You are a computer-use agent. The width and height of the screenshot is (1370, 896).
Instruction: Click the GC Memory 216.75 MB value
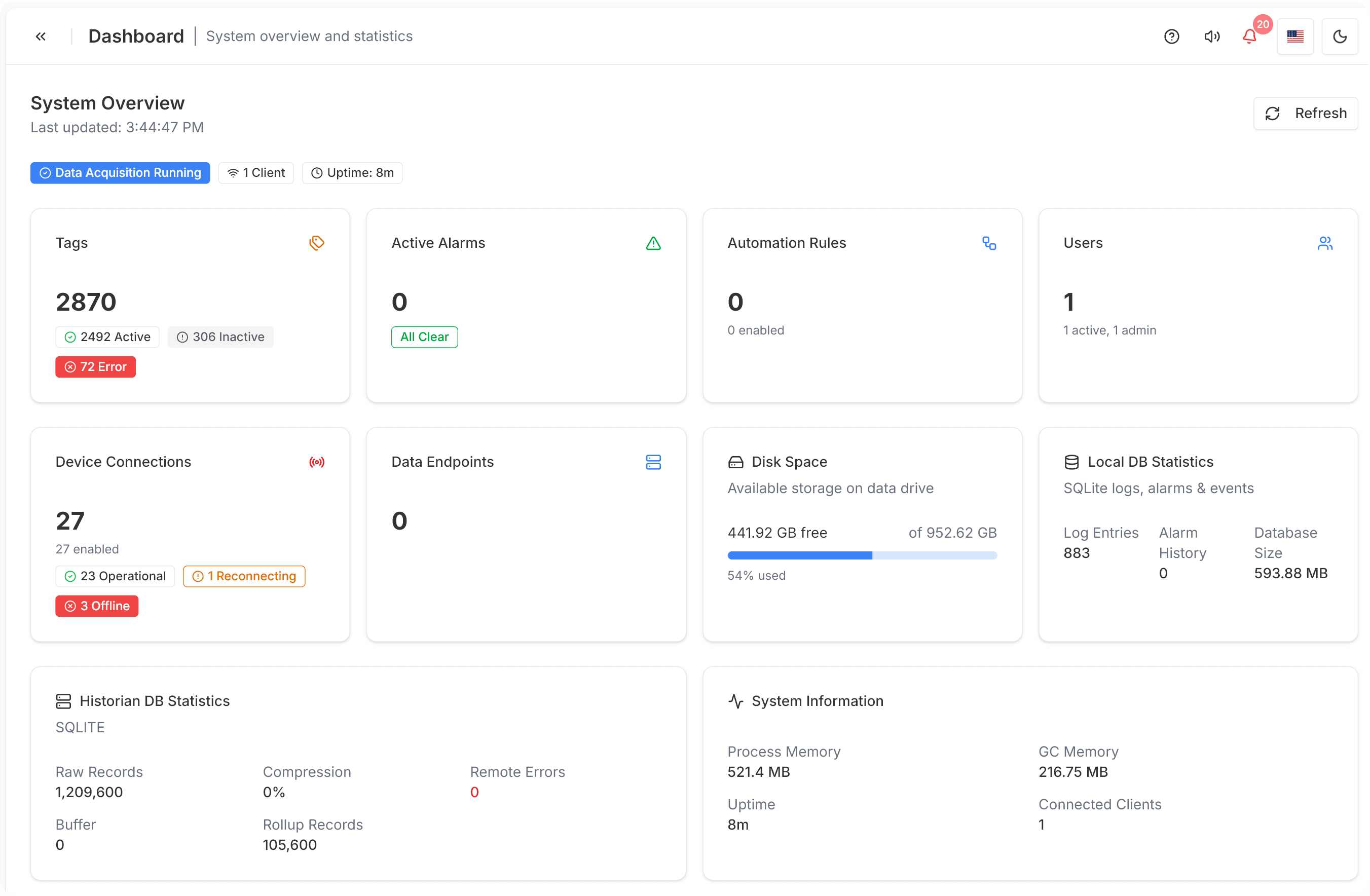(x=1073, y=772)
